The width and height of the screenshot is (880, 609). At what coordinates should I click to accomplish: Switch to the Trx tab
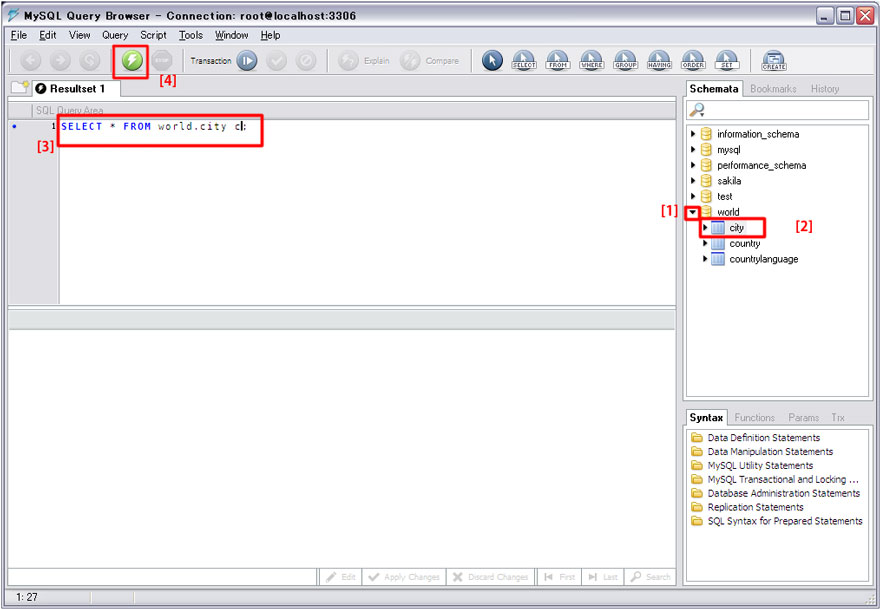coord(838,418)
